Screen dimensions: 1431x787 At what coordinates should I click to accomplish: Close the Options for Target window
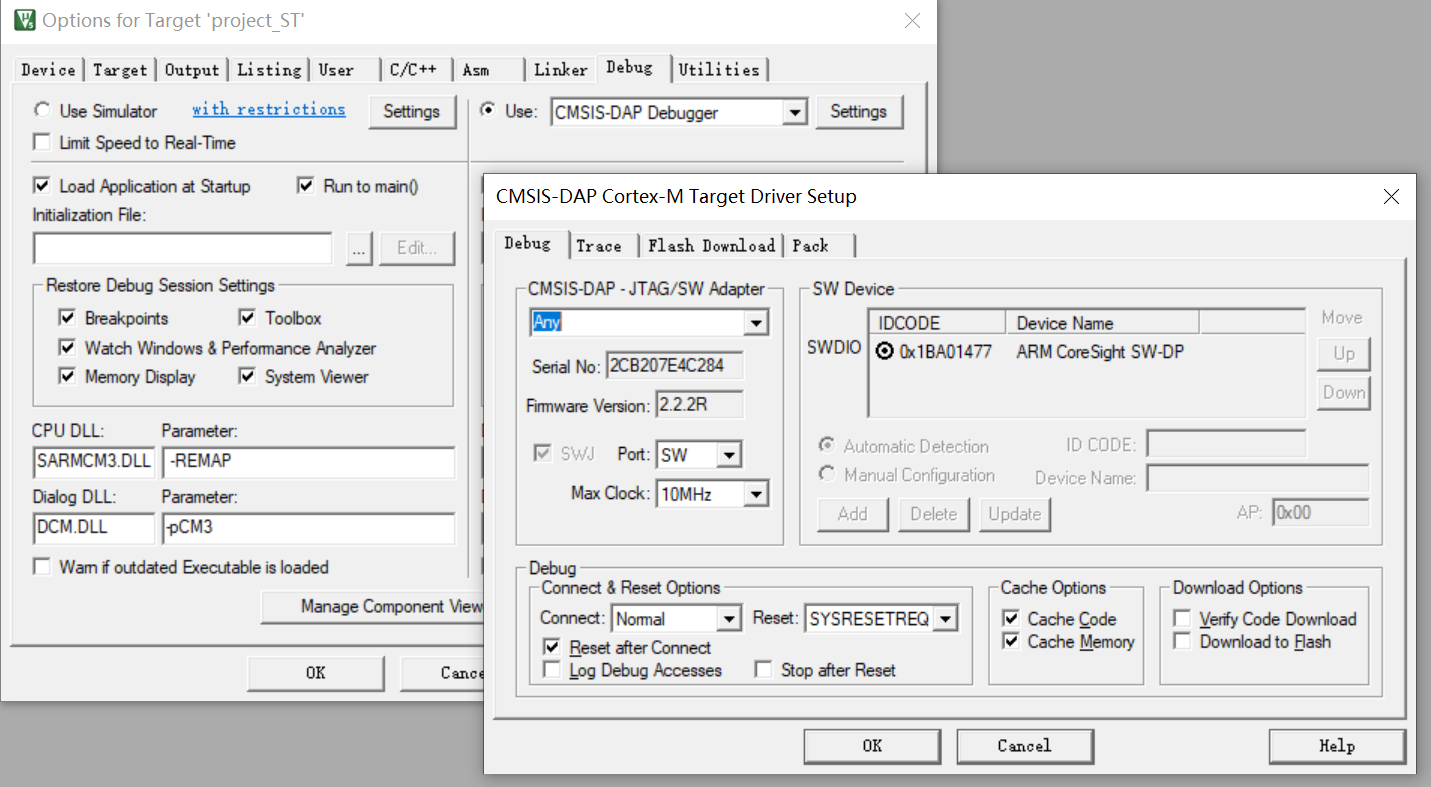coord(912,20)
